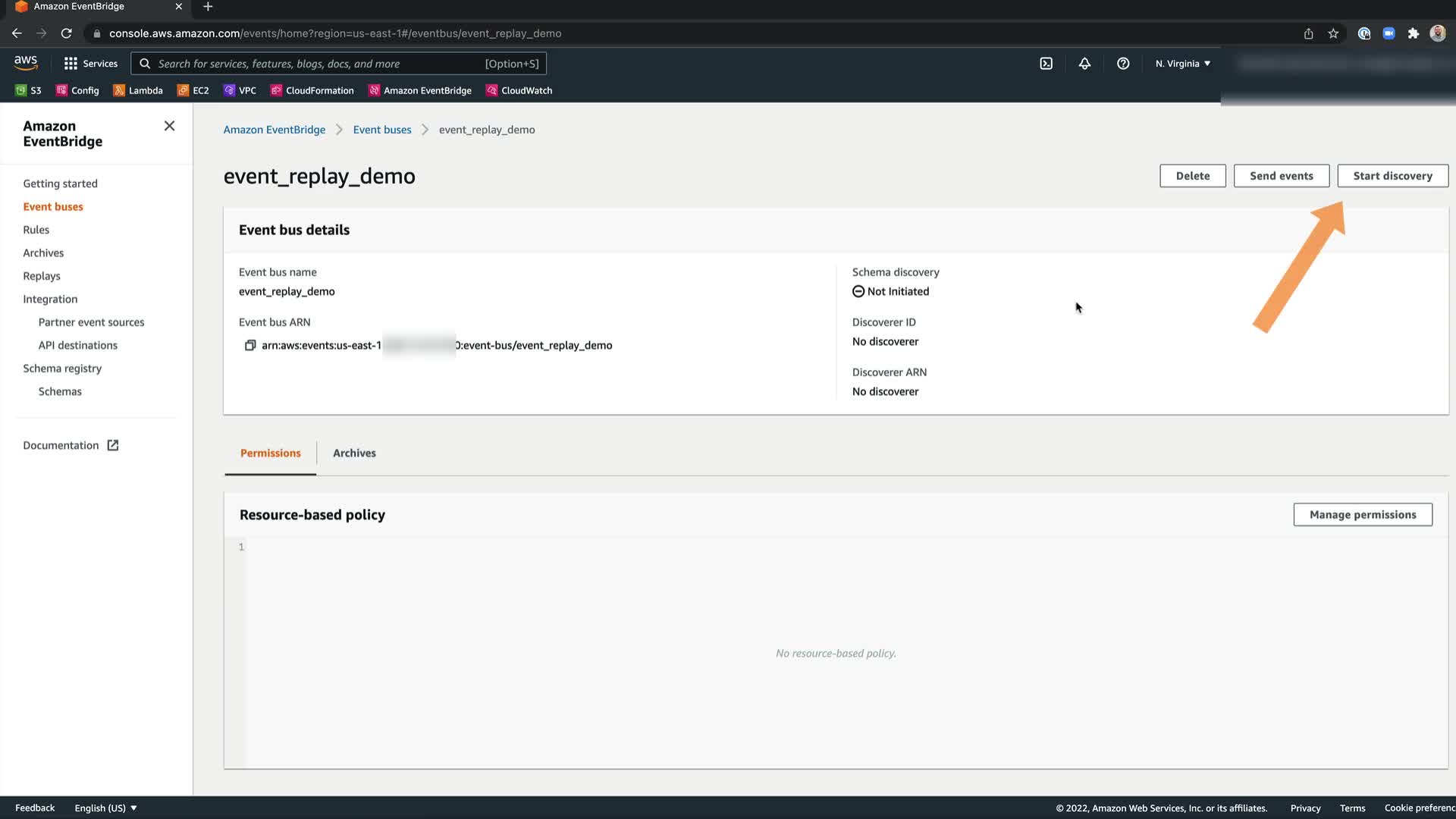Open the Services grid menu
Screen dimensions: 1456x819
[x=91, y=64]
